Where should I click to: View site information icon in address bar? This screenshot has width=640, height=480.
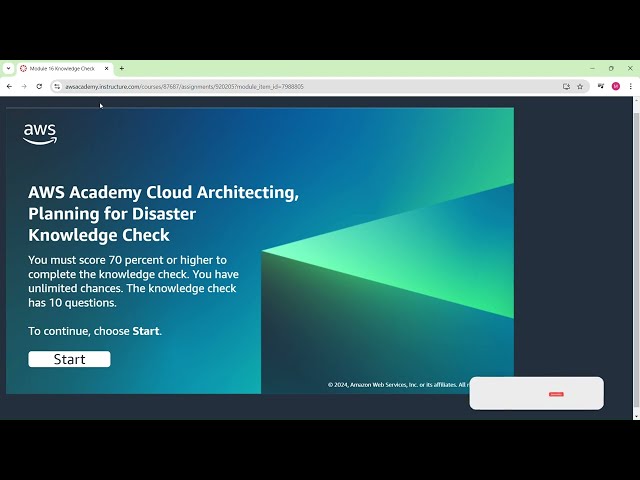[x=57, y=87]
